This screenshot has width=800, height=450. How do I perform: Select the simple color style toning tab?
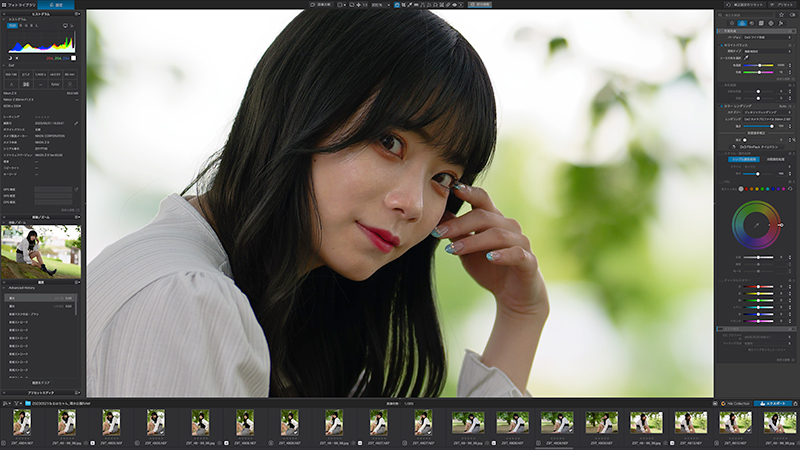pyautogui.click(x=744, y=159)
